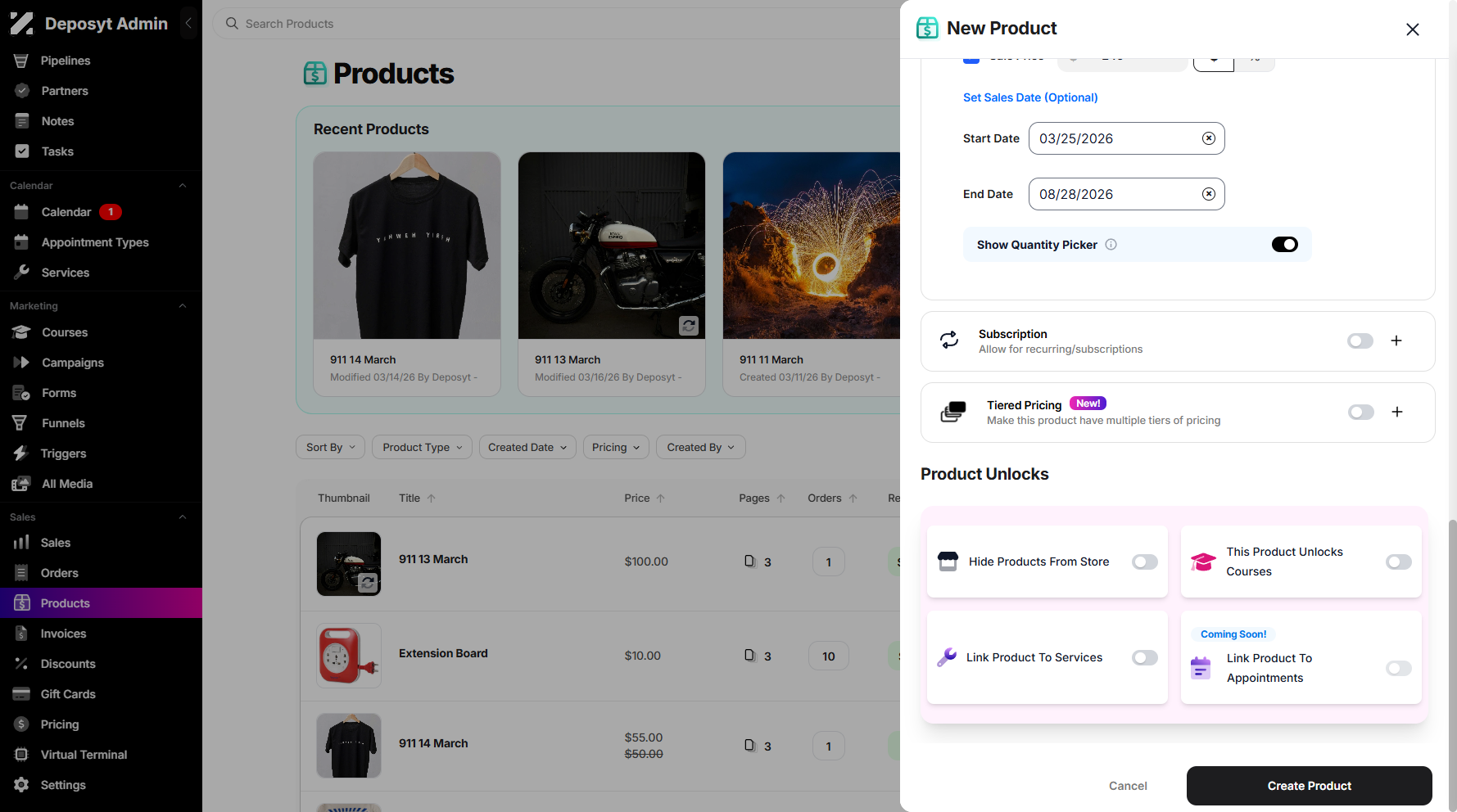Viewport: 1457px width, 812px height.
Task: Click the Discounts percent icon
Action: coord(21,664)
